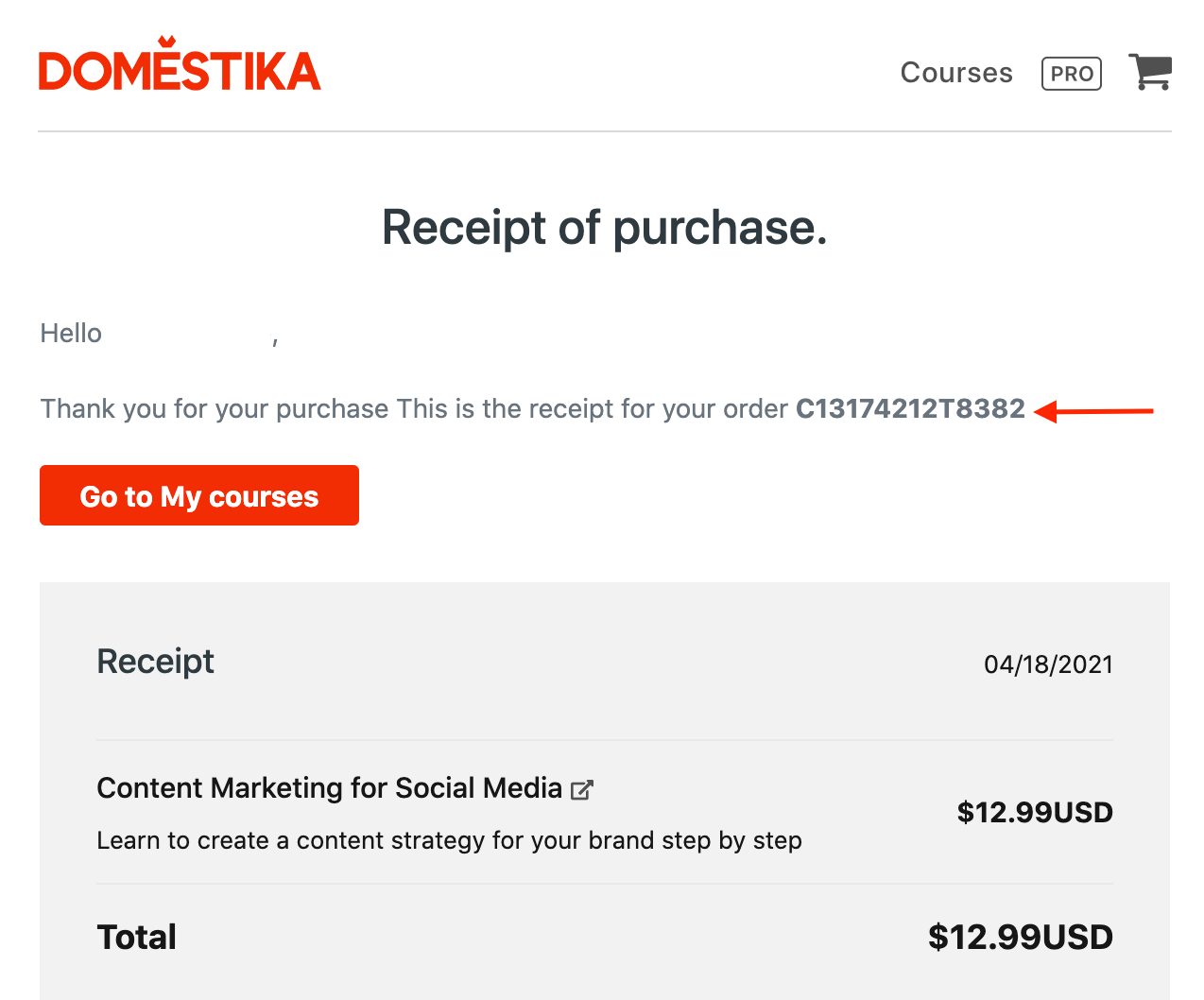Image resolution: width=1204 pixels, height=1000 pixels.
Task: Click the course price $12.99USD
Action: tap(1035, 813)
